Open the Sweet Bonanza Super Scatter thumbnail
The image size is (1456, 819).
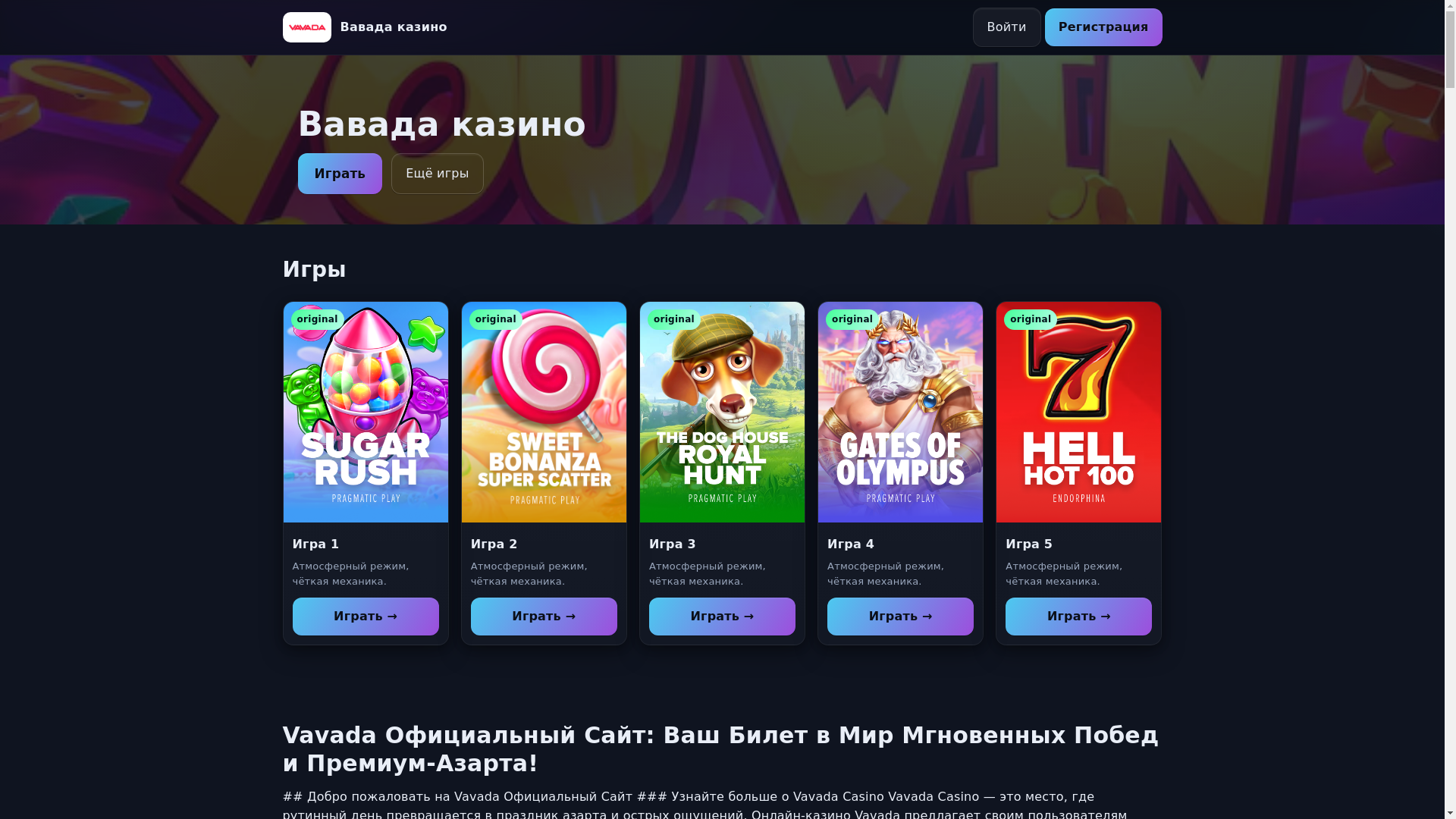[544, 413]
